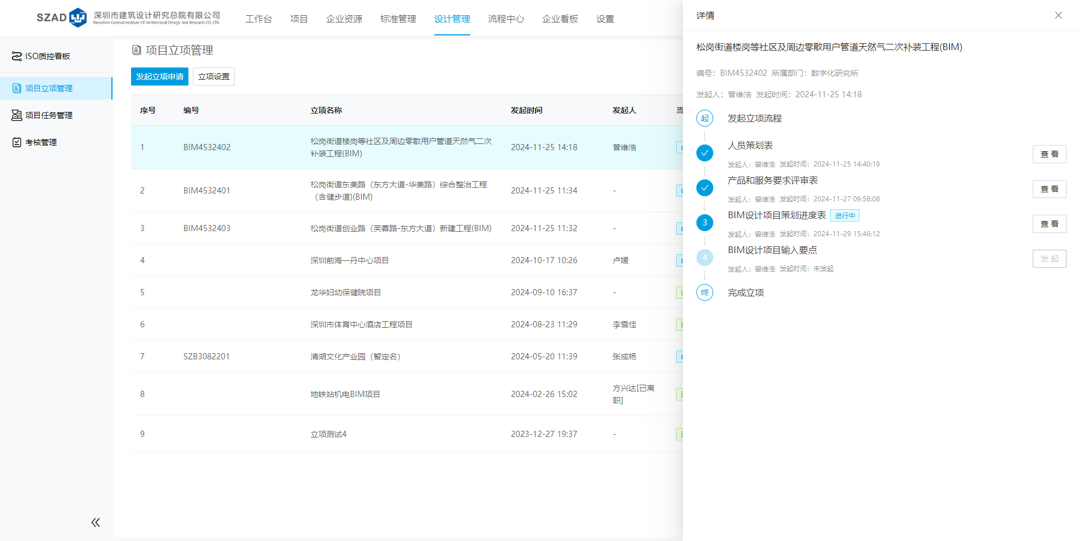Click the 终 end step circle
1080x541 pixels.
click(x=704, y=293)
